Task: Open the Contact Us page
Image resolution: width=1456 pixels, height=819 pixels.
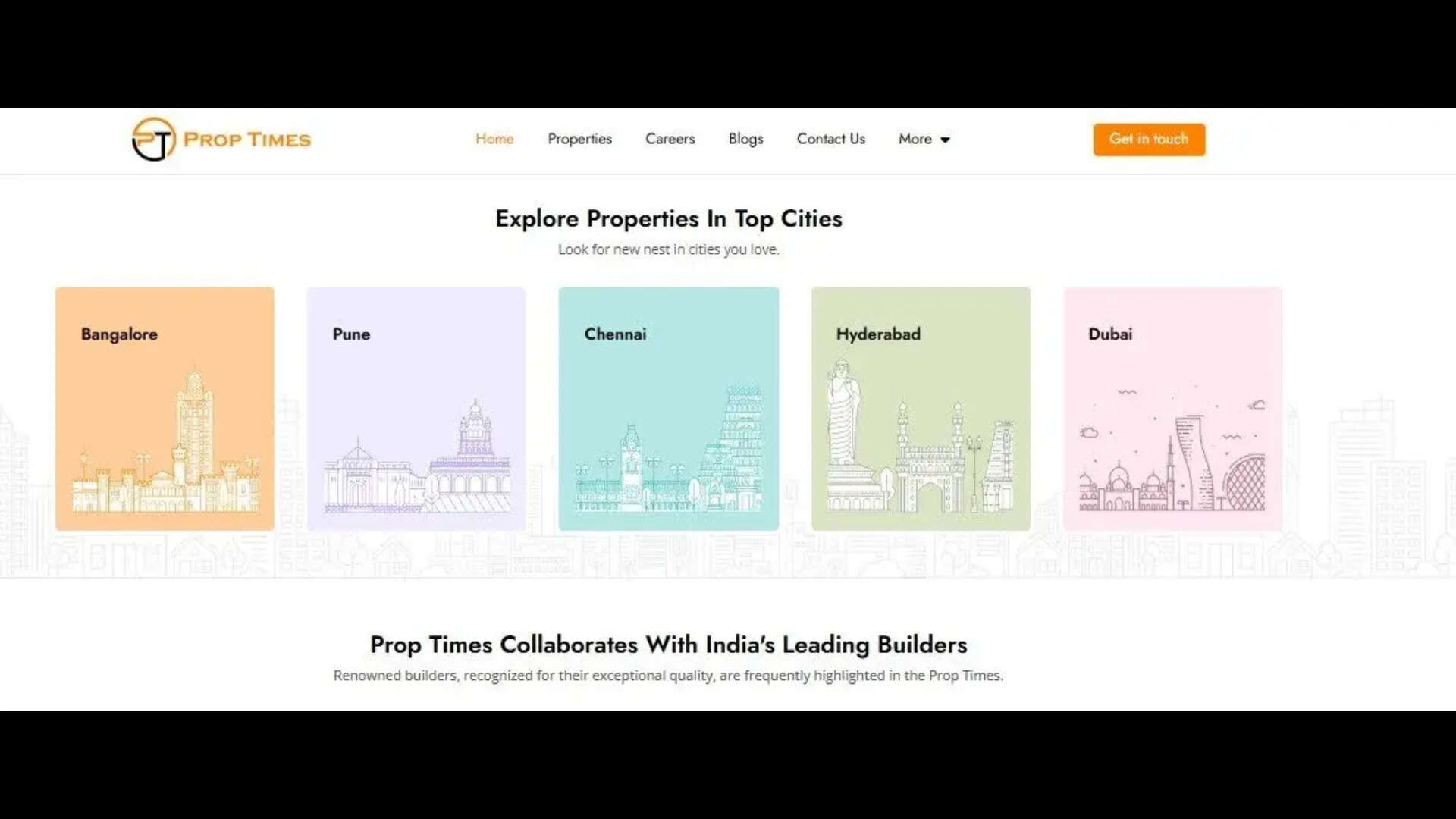Action: pyautogui.click(x=830, y=139)
